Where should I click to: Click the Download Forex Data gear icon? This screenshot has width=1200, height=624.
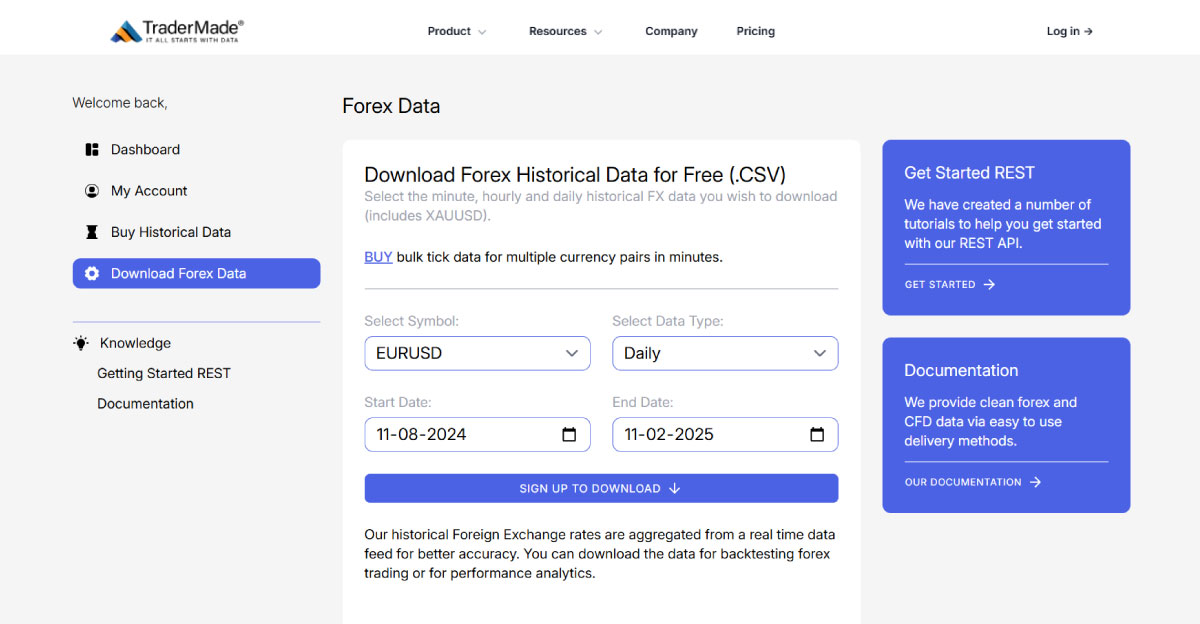[92, 274]
